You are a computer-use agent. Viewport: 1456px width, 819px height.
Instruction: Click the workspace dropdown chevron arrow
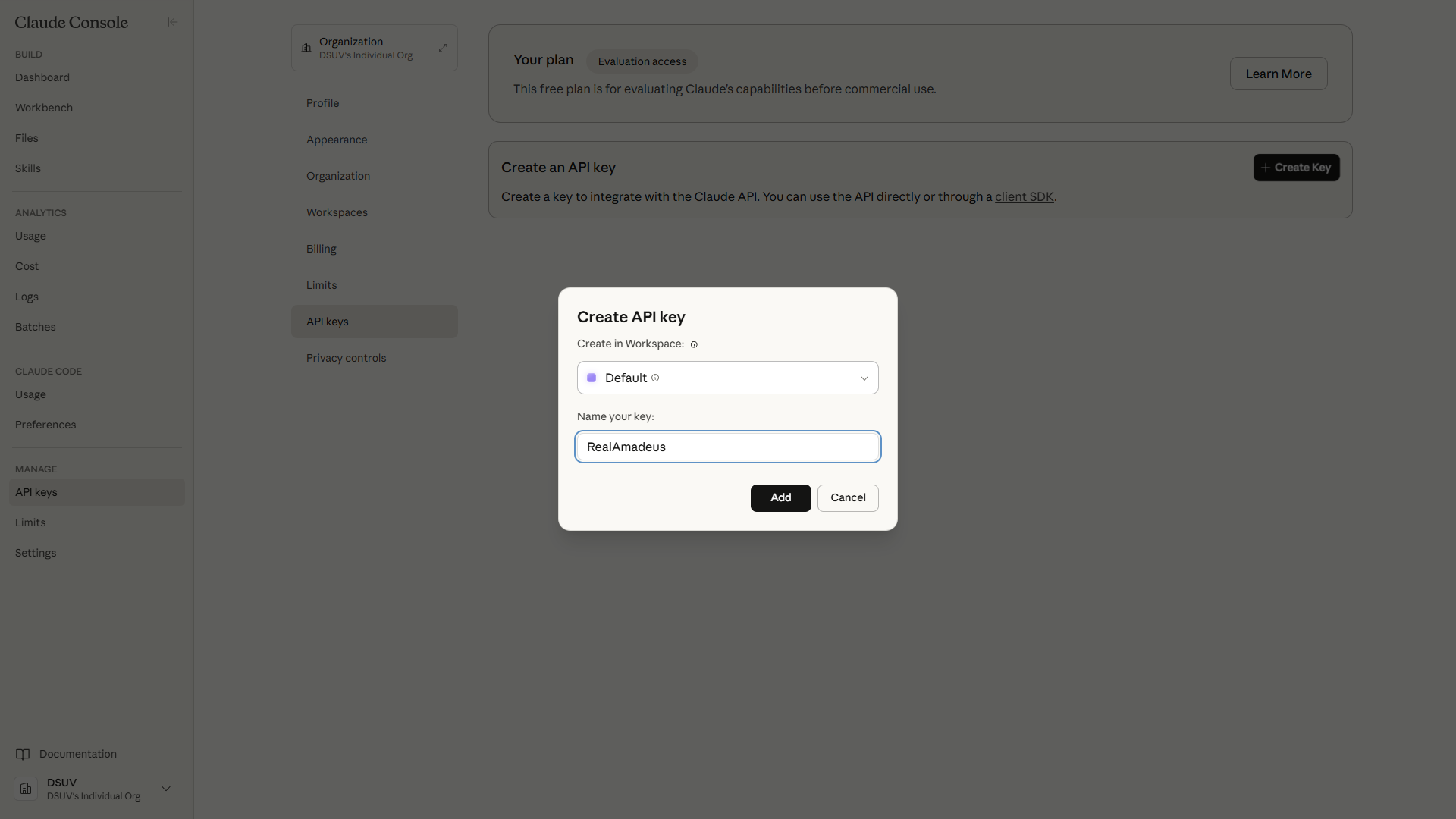coord(864,378)
